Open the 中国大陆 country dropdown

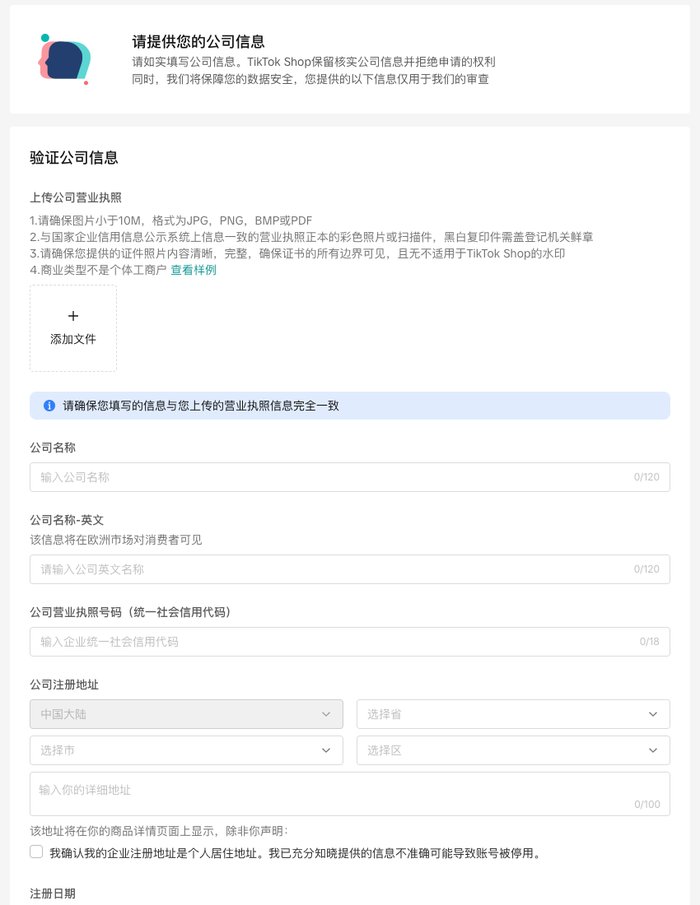(x=186, y=714)
